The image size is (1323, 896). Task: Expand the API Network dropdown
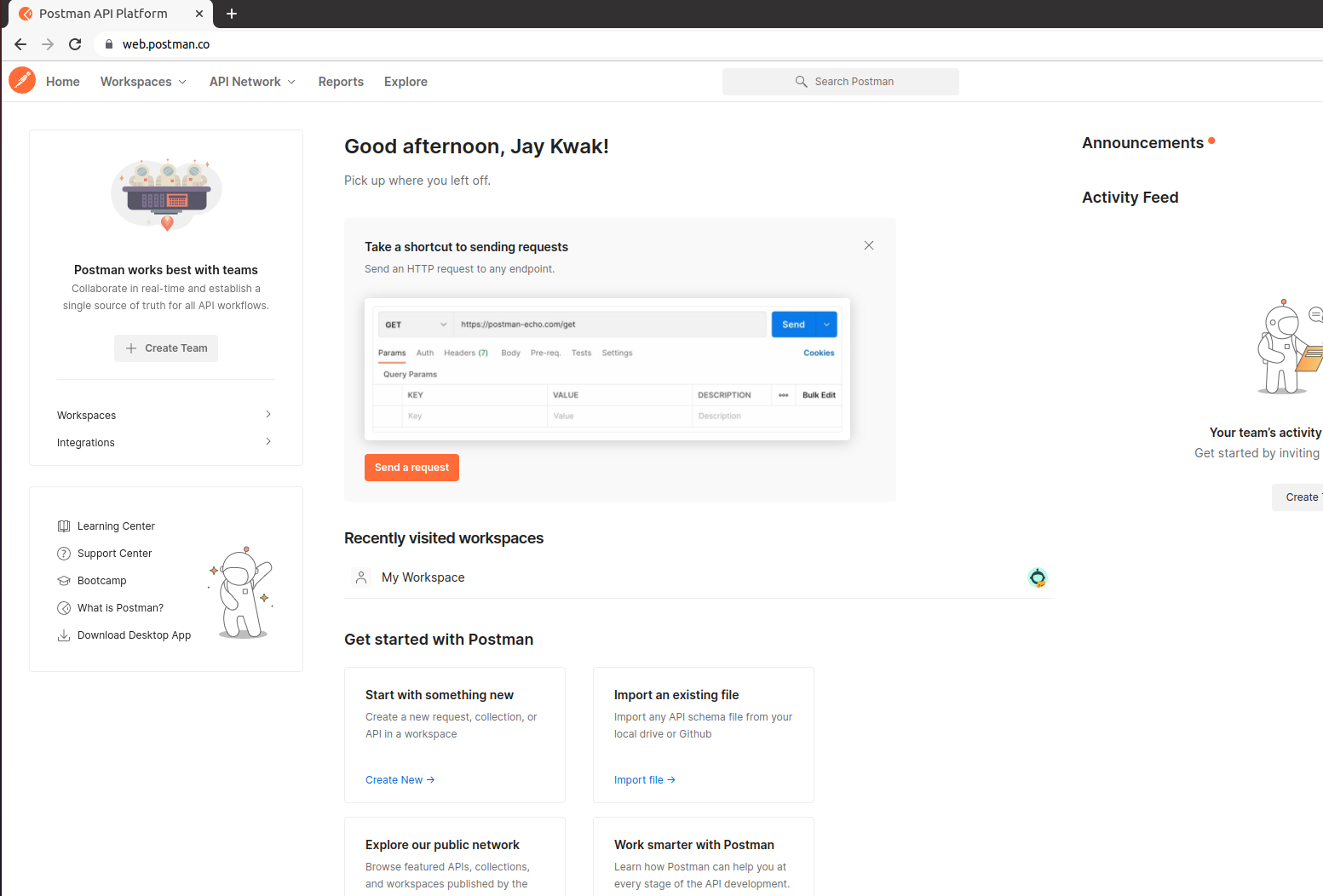coord(291,82)
